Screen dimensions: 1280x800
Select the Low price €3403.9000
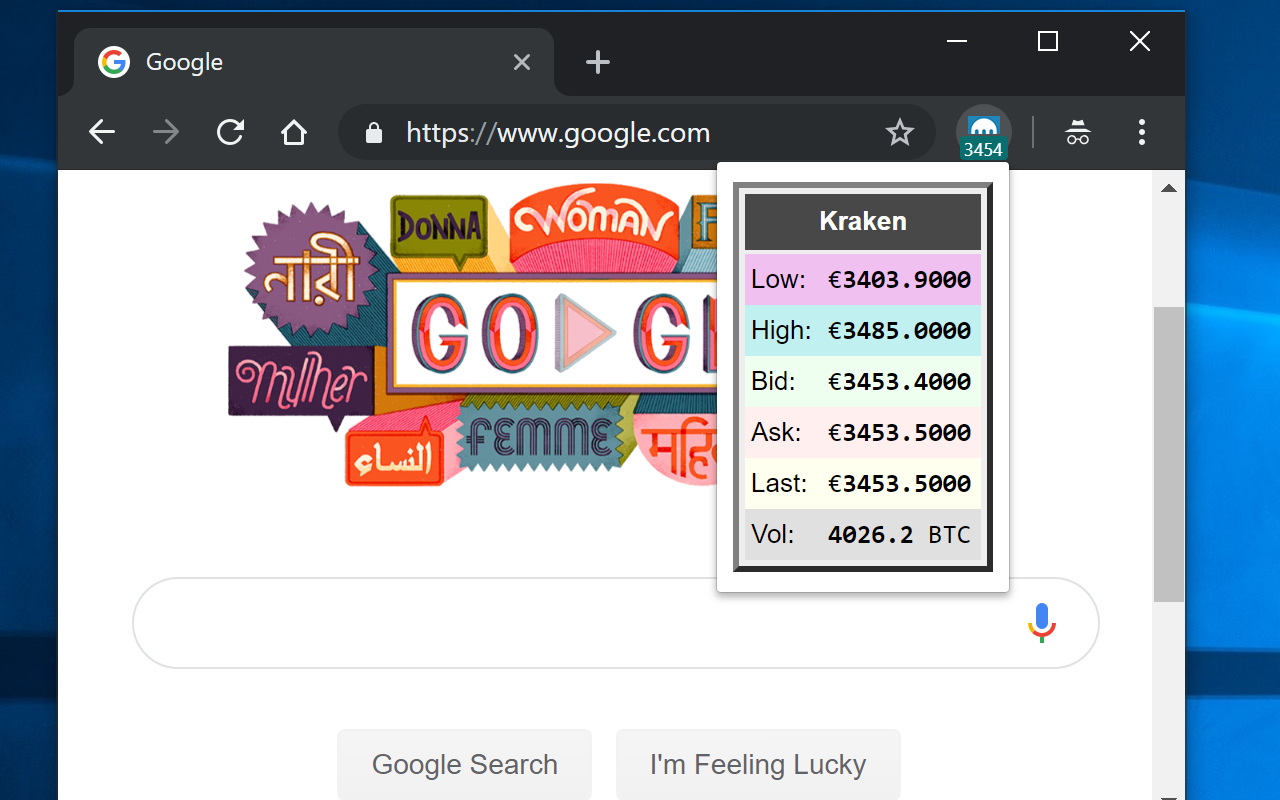900,280
